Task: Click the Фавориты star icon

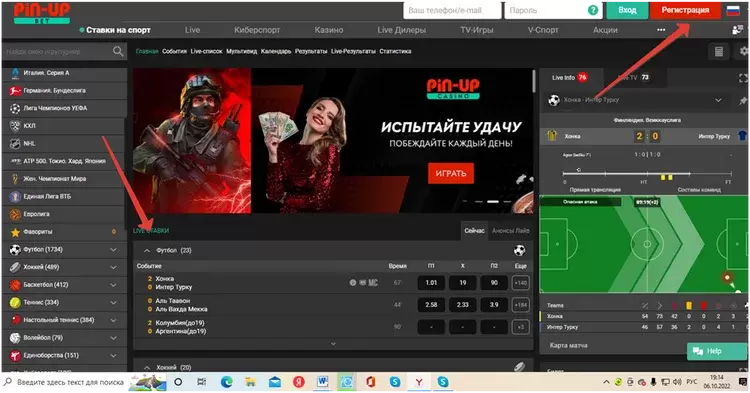Action: pos(15,232)
